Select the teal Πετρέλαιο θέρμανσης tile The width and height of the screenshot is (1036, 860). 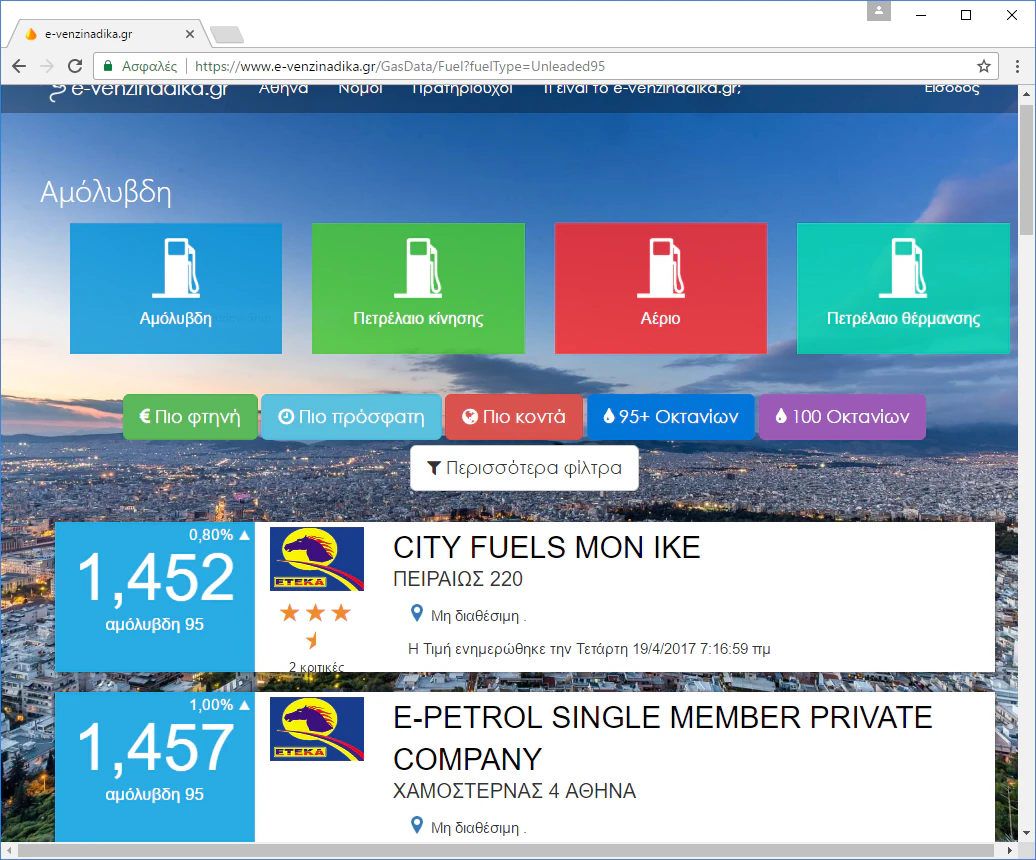pyautogui.click(x=903, y=288)
